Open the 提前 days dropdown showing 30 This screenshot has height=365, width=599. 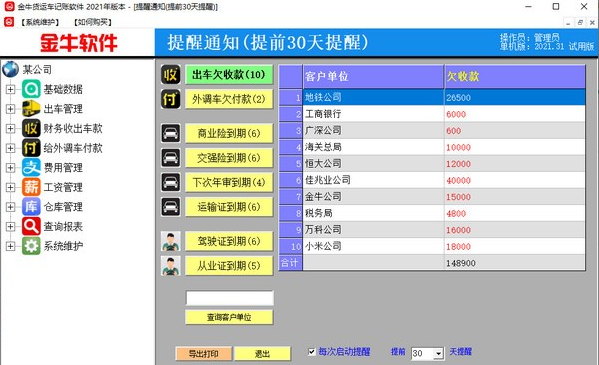pyautogui.click(x=439, y=354)
